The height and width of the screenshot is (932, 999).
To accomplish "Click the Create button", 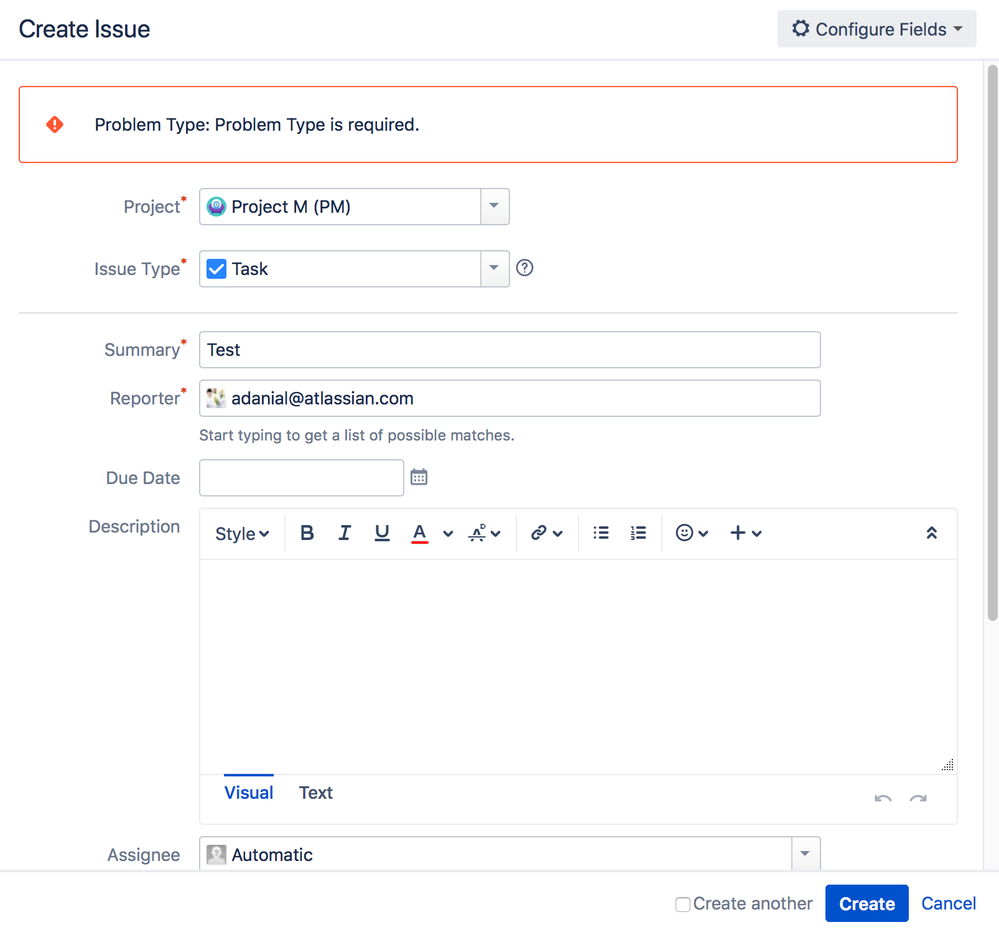I will [866, 903].
